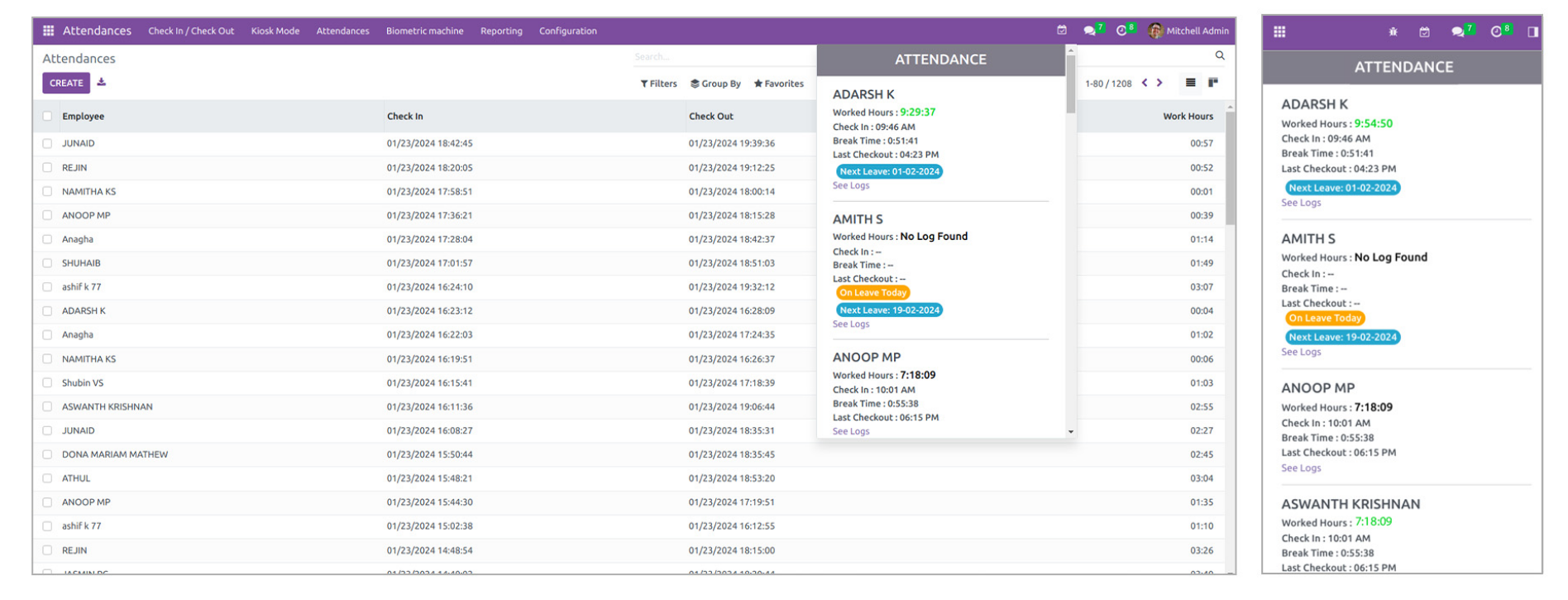Open See Logs for ANOOP MP in mobile view
This screenshot has height=600, width=1568.
[1301, 468]
